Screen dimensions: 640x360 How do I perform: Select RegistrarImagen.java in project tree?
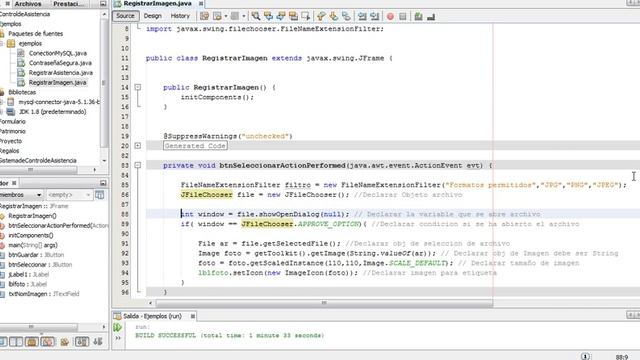point(58,82)
